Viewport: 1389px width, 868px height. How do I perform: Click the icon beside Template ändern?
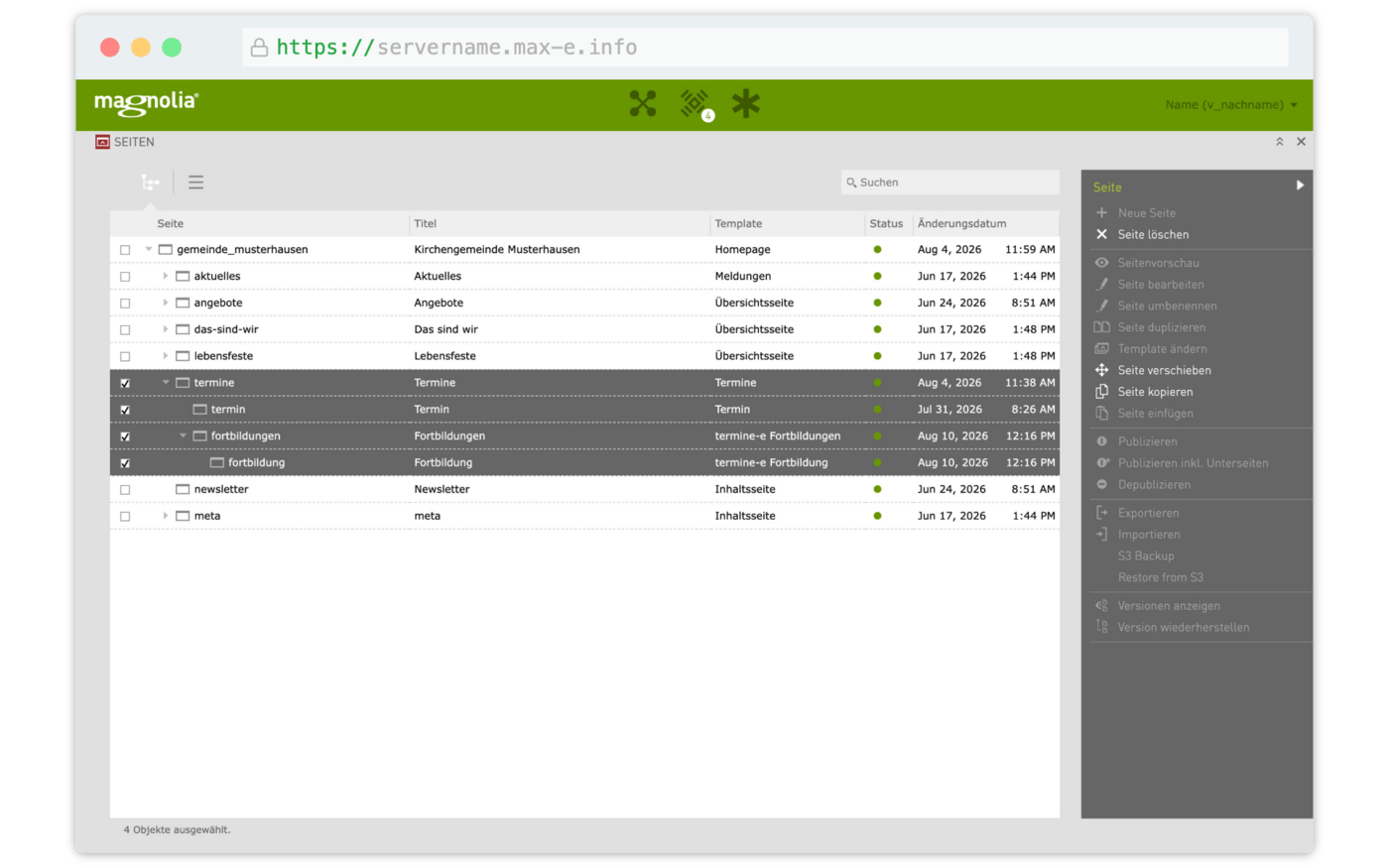[x=1101, y=349]
